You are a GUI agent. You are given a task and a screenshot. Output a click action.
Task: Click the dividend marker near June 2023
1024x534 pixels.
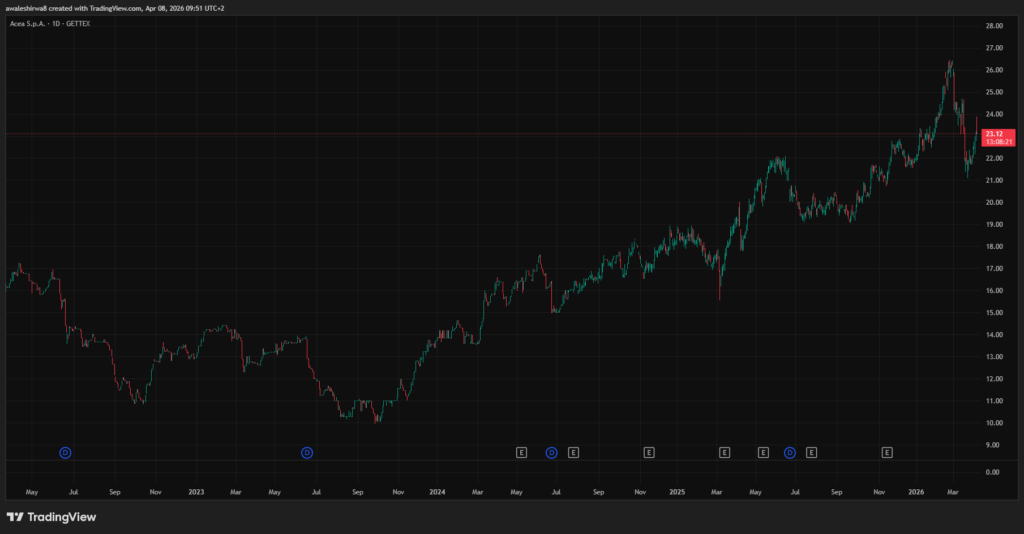click(x=307, y=453)
